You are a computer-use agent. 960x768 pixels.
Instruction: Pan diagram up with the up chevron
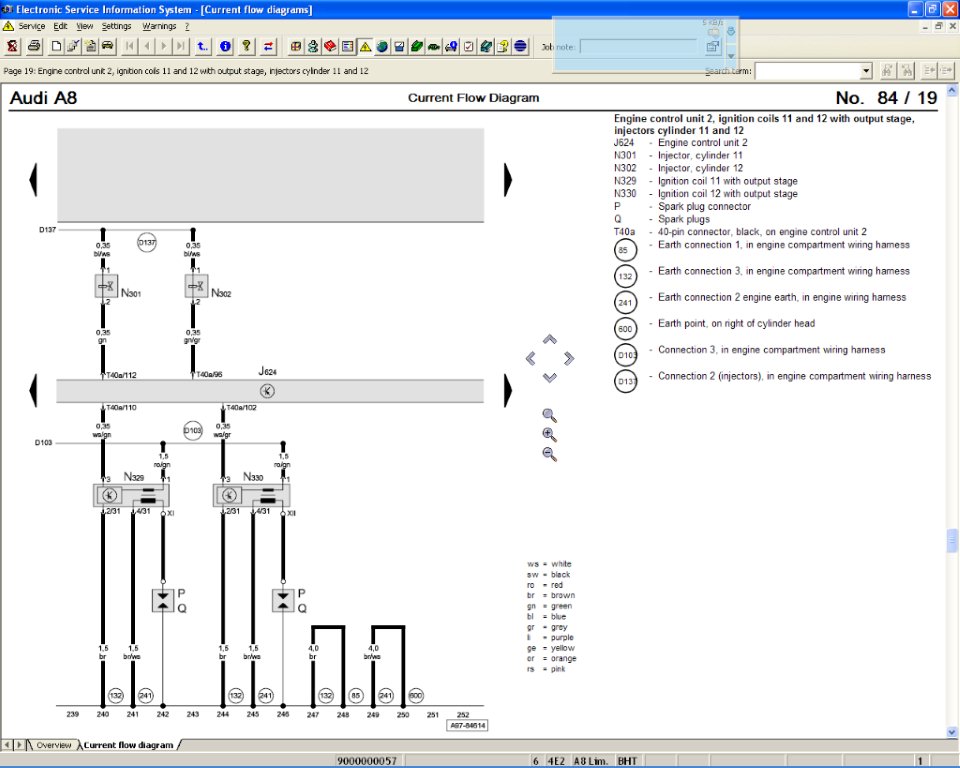[x=549, y=339]
